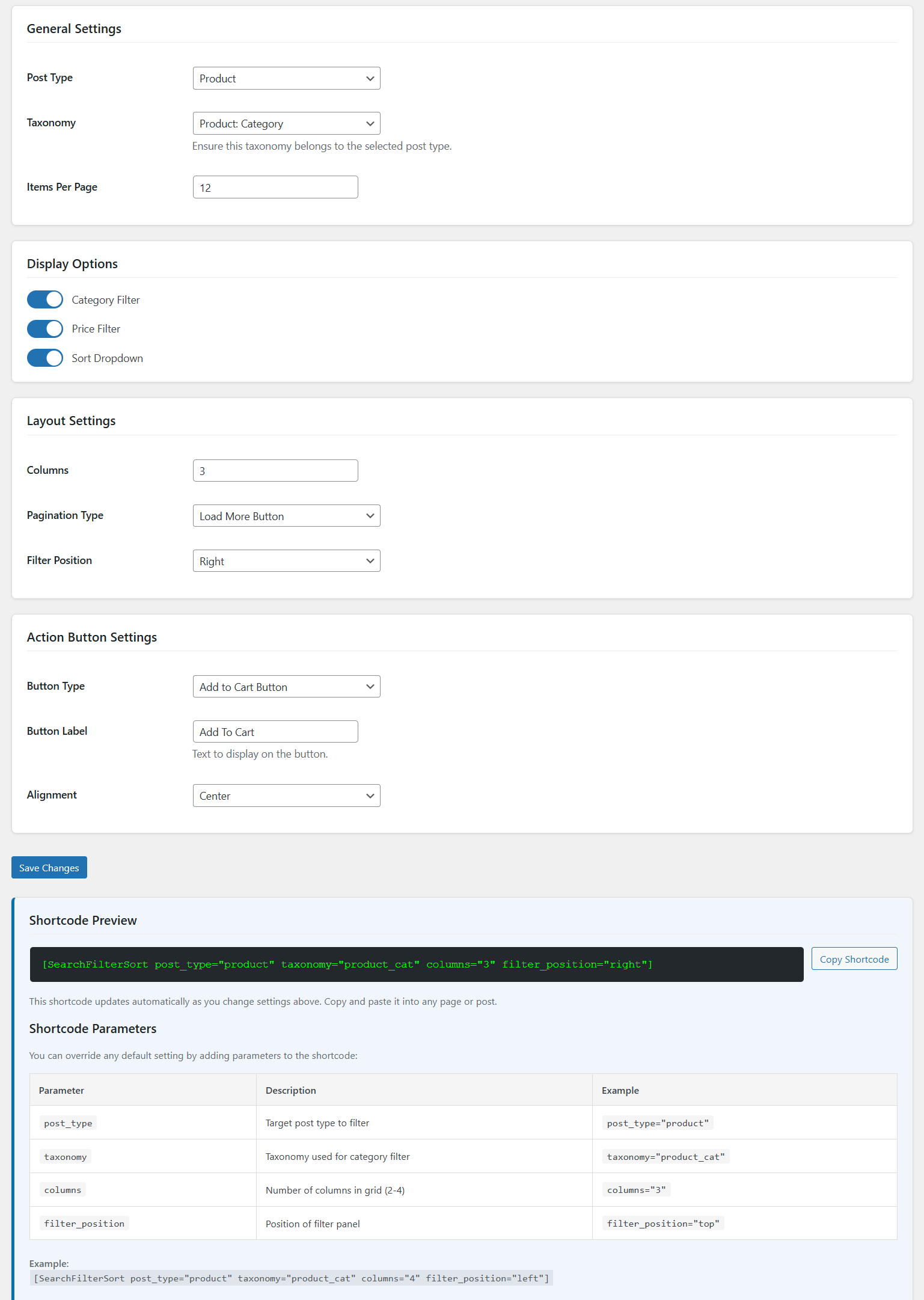
Task: Focus the Columns input field
Action: click(x=275, y=471)
